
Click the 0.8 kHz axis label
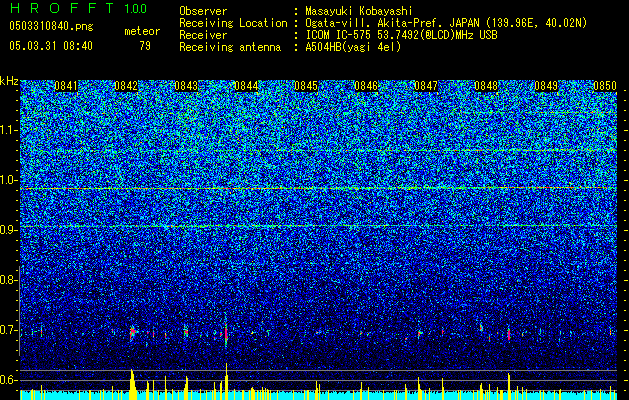coord(9,280)
